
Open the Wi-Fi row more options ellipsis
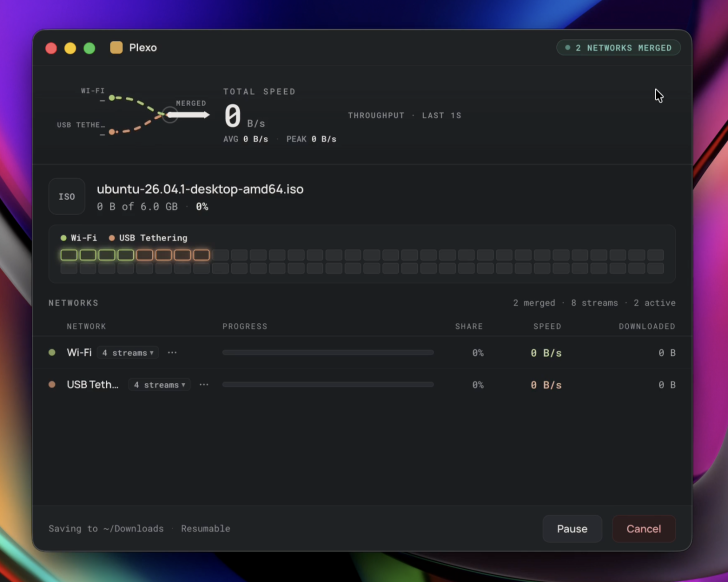[x=172, y=353]
